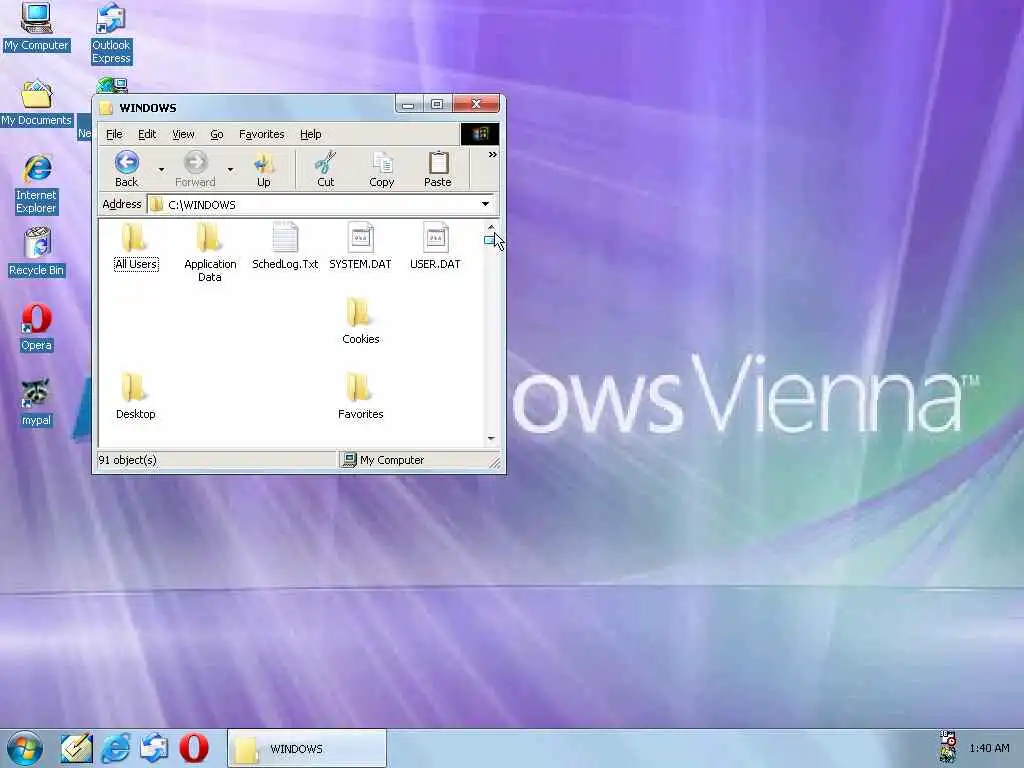This screenshot has width=1024, height=768.
Task: Open the File menu
Action: coord(114,135)
